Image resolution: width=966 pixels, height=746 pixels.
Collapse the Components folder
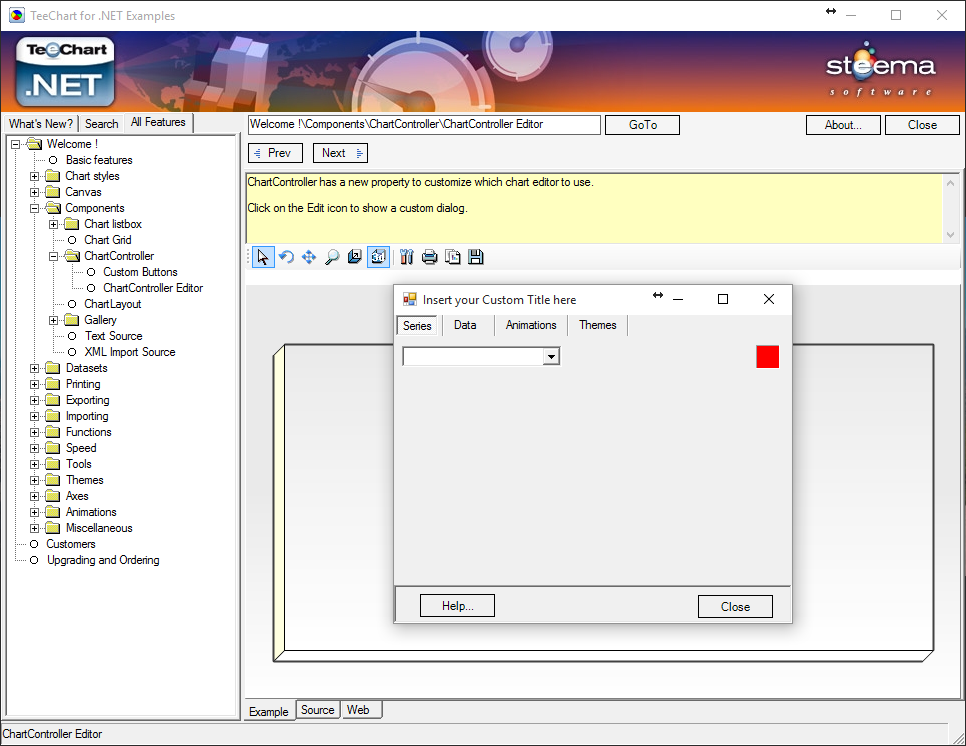tap(34, 208)
